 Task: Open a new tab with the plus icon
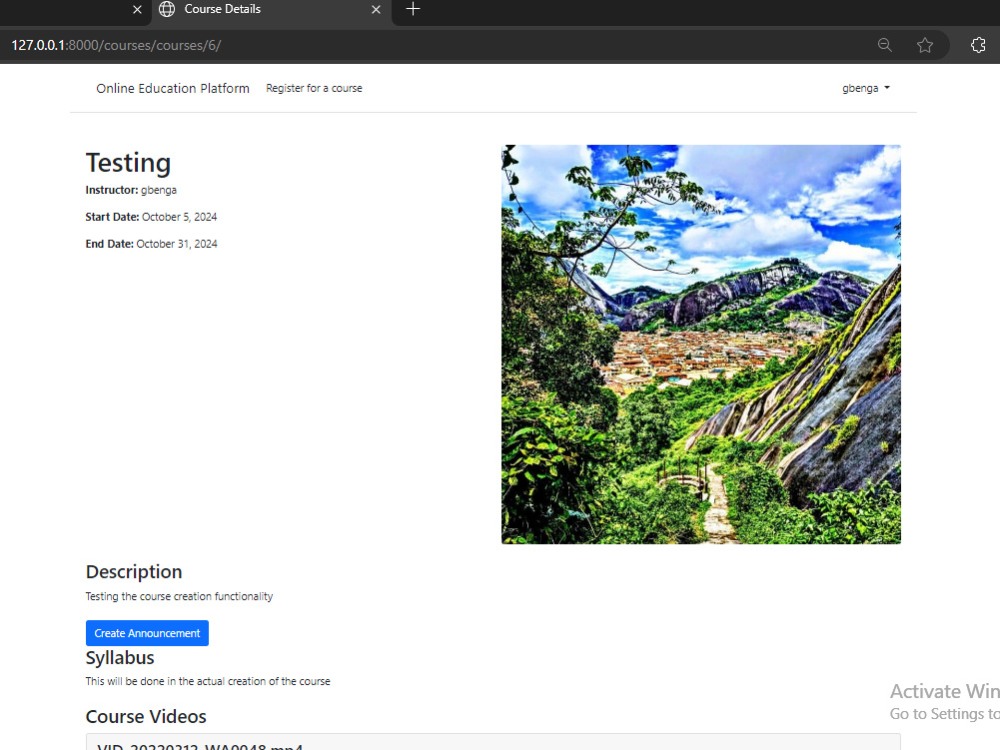tap(413, 9)
